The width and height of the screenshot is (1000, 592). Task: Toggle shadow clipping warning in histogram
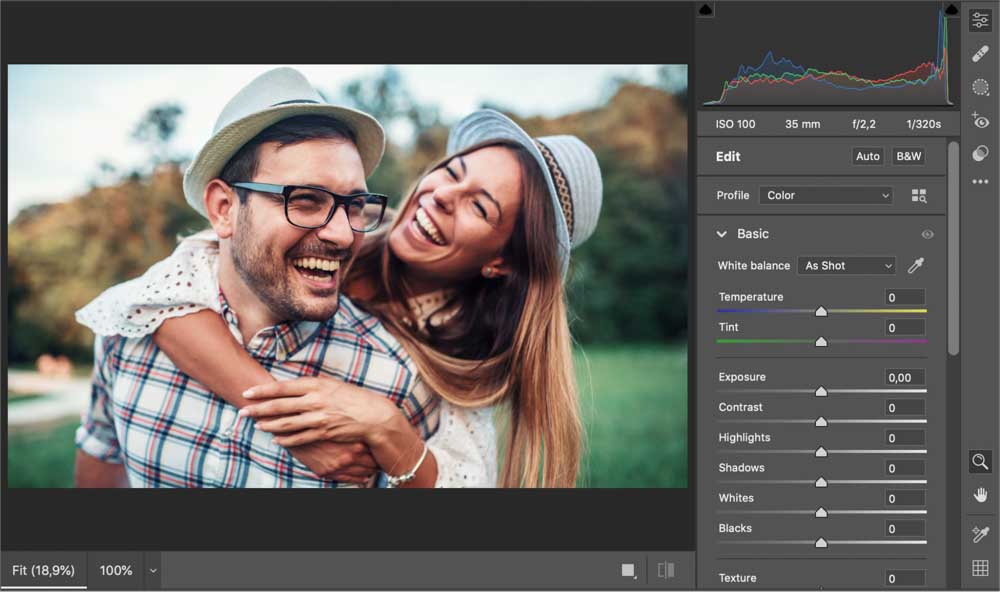(x=705, y=10)
